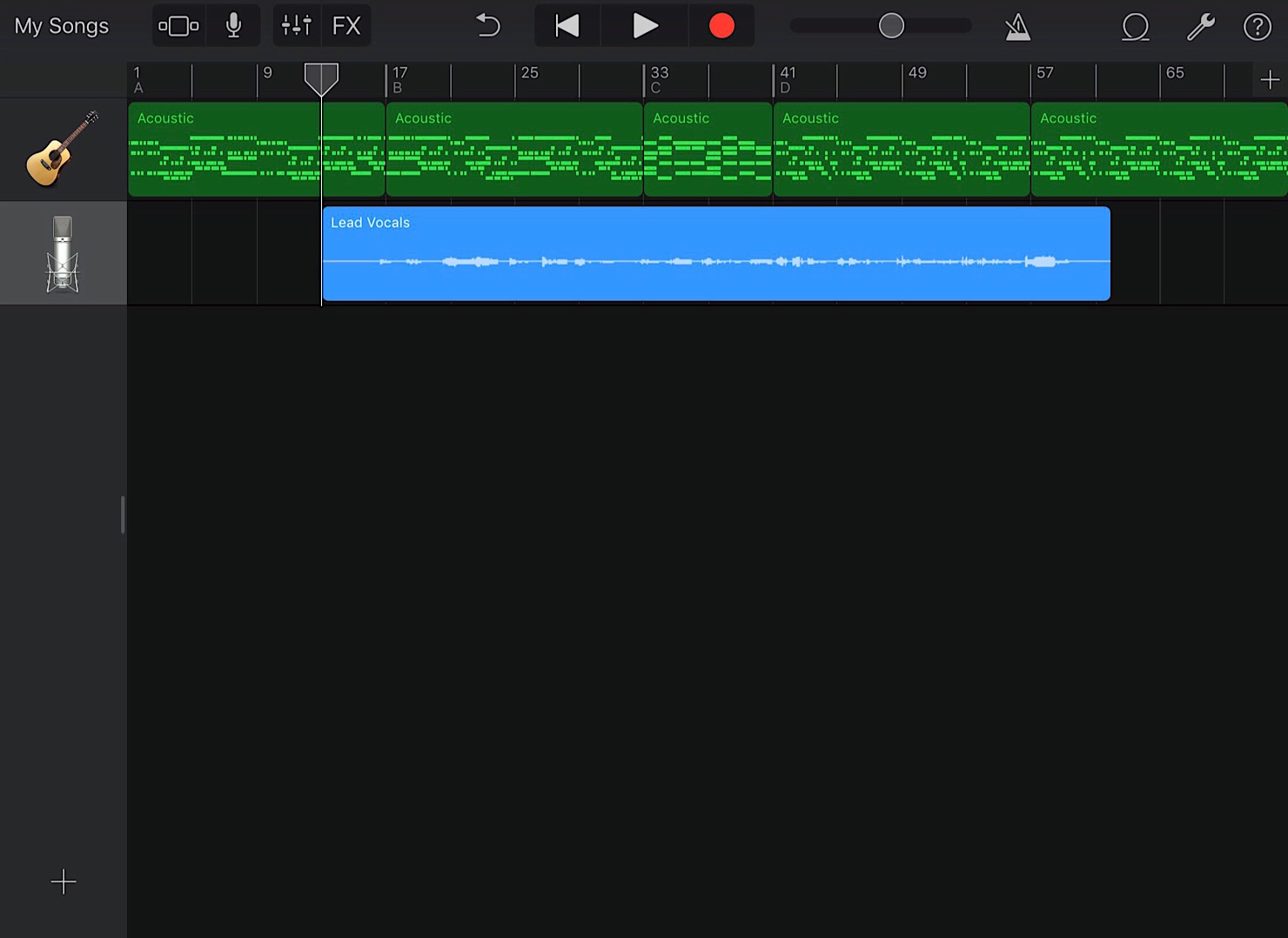Click the playhead handle in ruler
The image size is (1288, 938).
[321, 79]
